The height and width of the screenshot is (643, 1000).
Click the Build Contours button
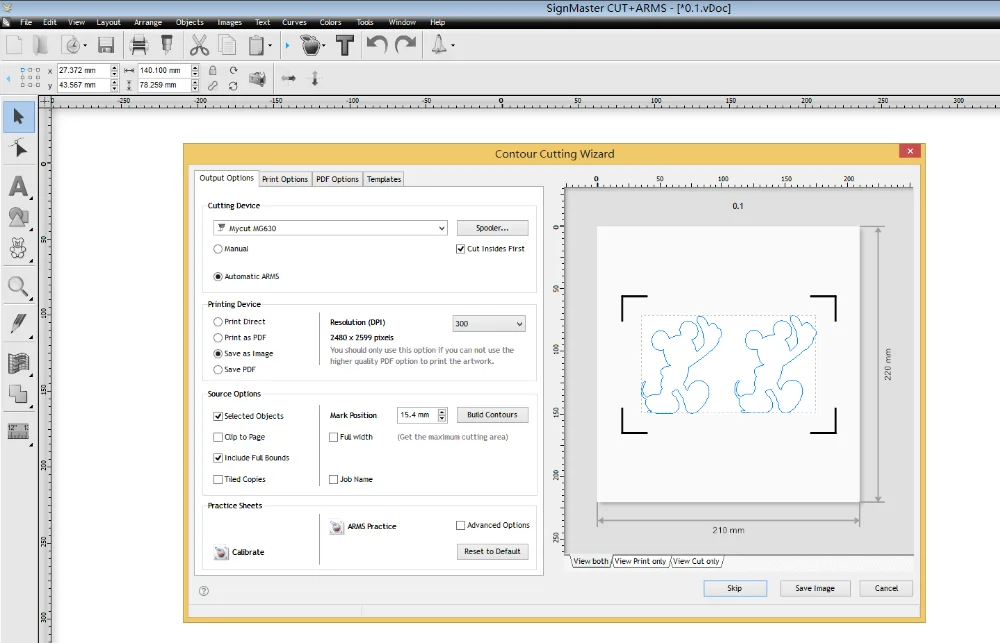(x=492, y=415)
